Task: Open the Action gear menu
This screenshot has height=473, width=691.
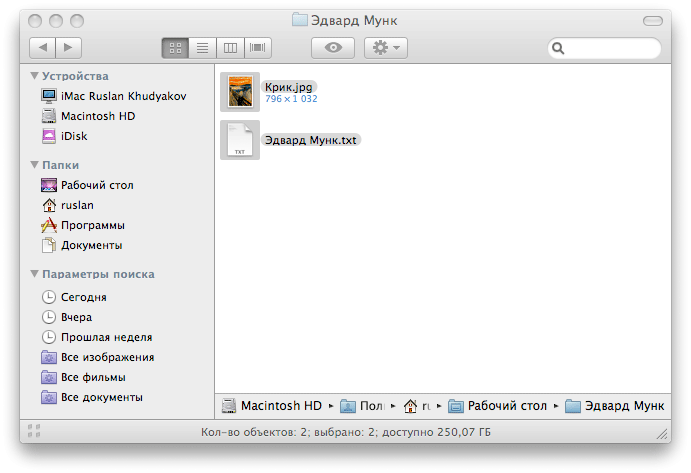Action: pyautogui.click(x=385, y=47)
